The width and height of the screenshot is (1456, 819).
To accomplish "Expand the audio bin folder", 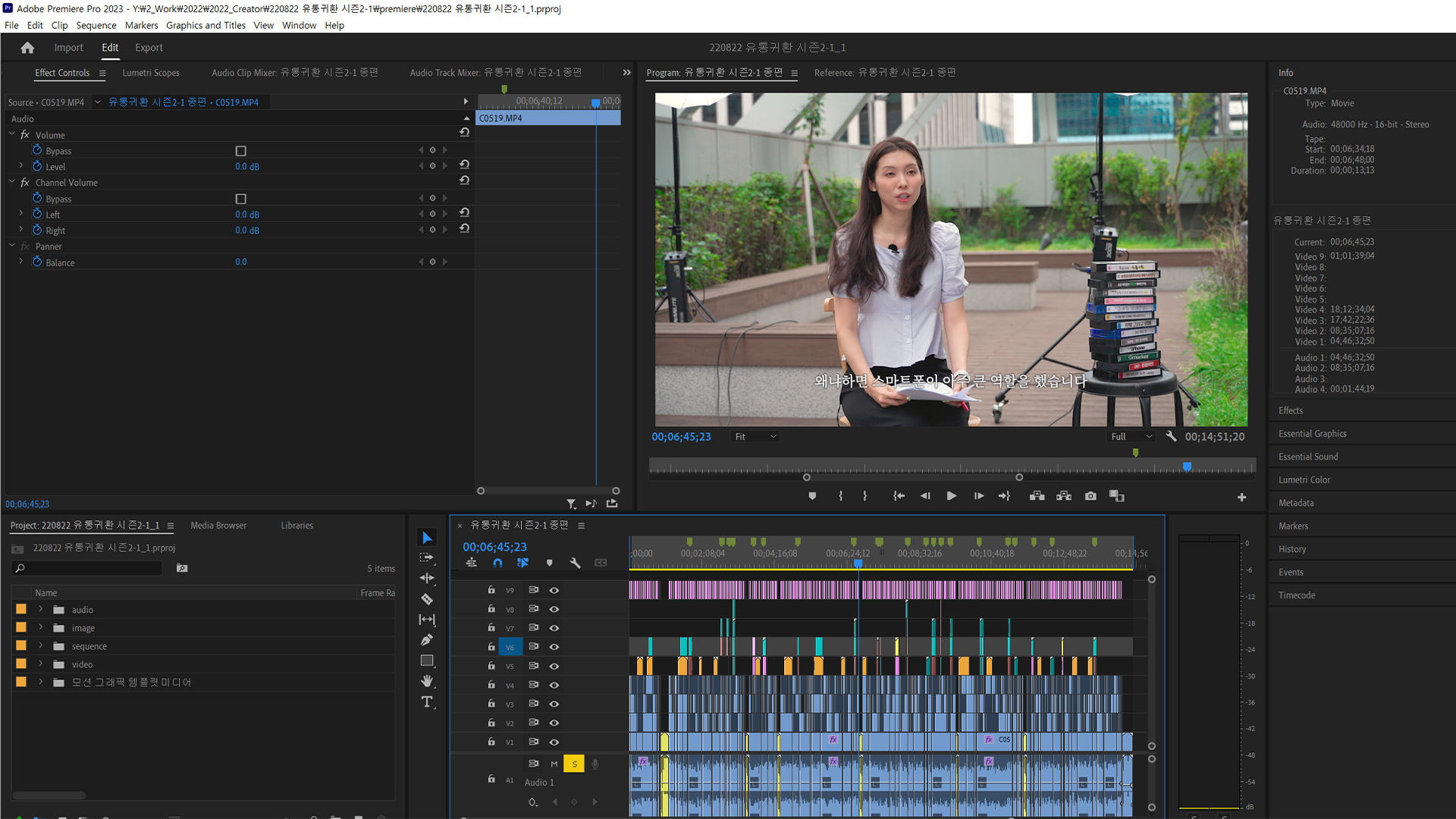I will pyautogui.click(x=41, y=610).
